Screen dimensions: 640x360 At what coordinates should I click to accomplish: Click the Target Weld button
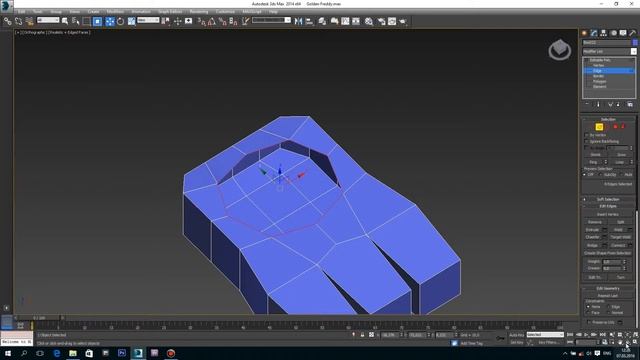620,237
